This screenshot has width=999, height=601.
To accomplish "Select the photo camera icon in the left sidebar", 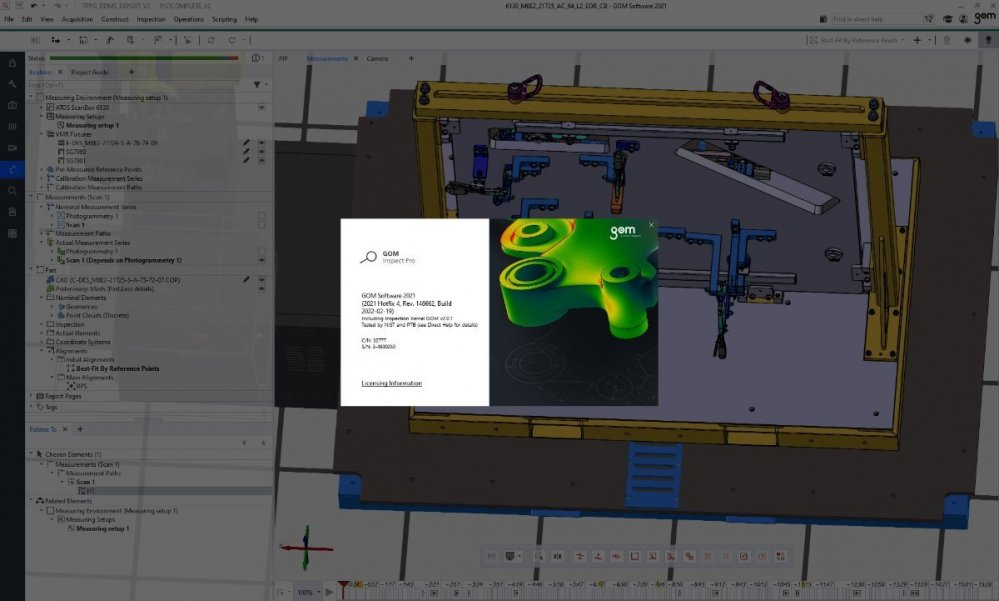I will (x=12, y=105).
